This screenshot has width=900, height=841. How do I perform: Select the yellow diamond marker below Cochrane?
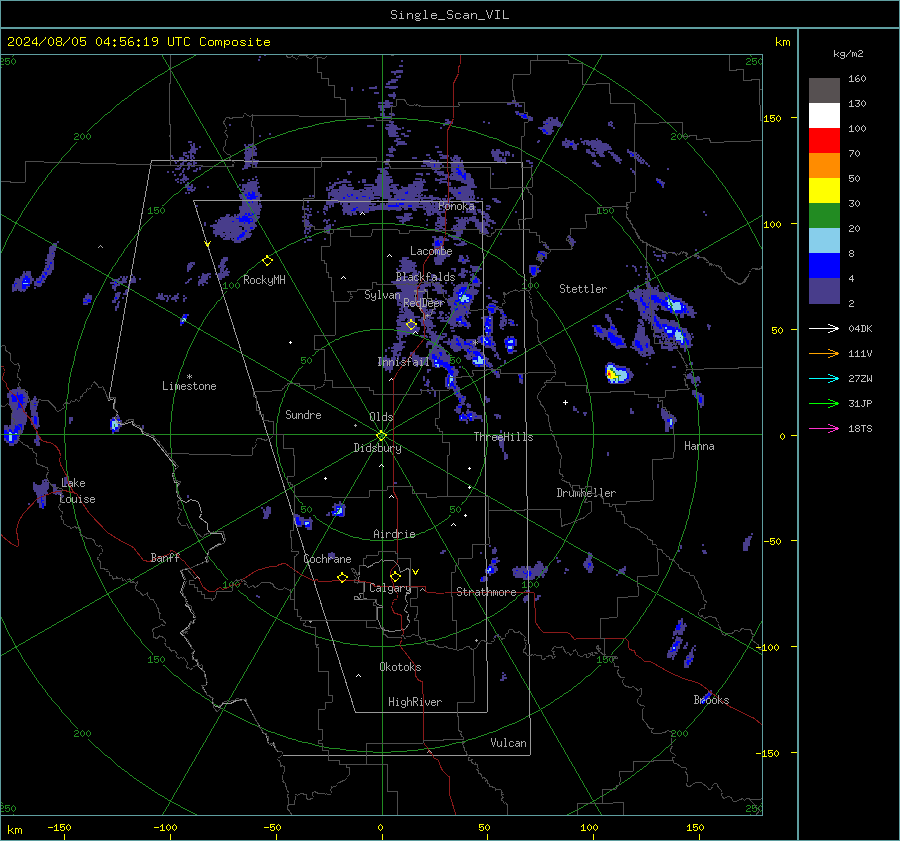pos(343,578)
